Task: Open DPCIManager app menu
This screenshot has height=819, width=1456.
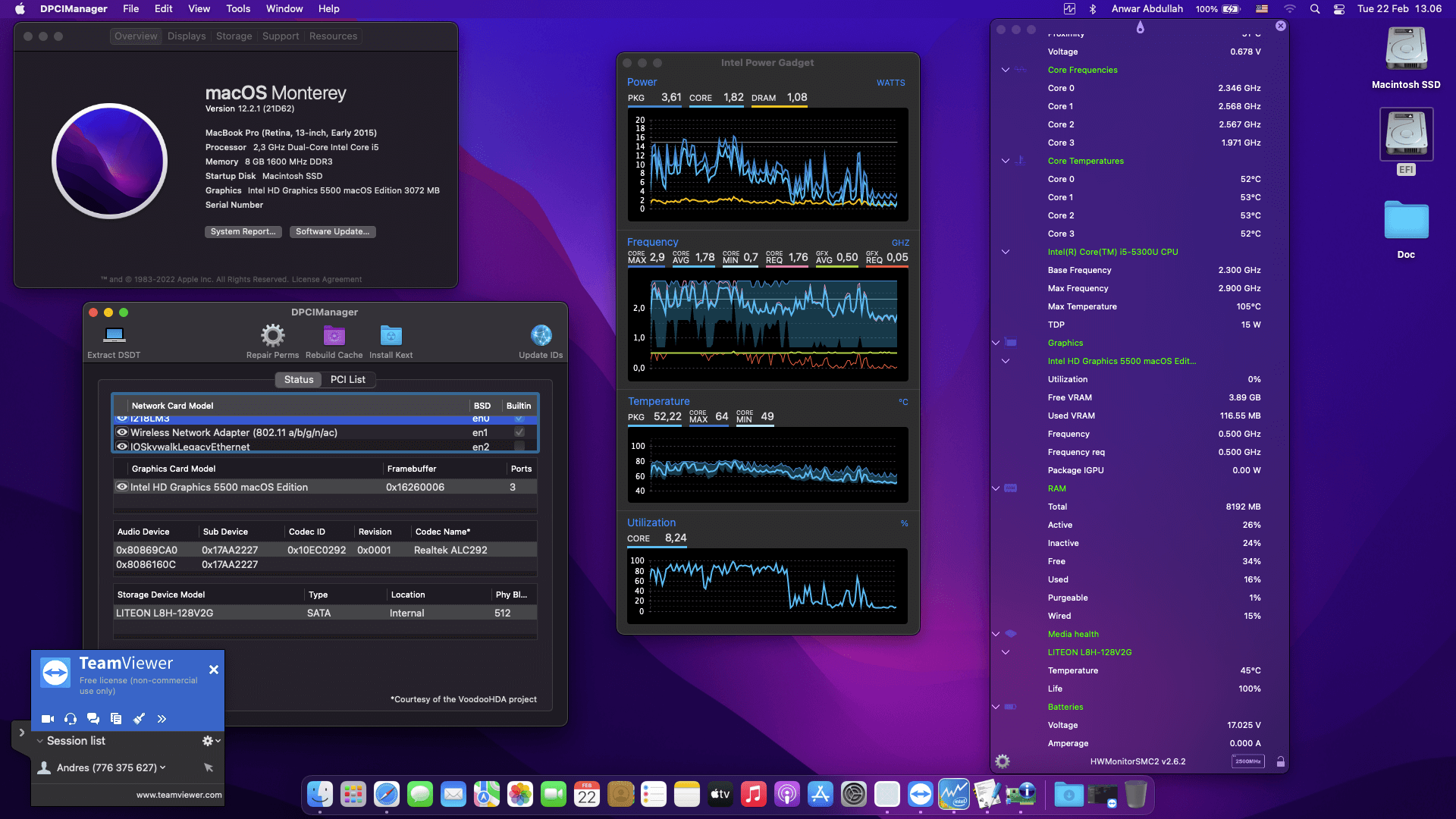Action: pos(74,9)
